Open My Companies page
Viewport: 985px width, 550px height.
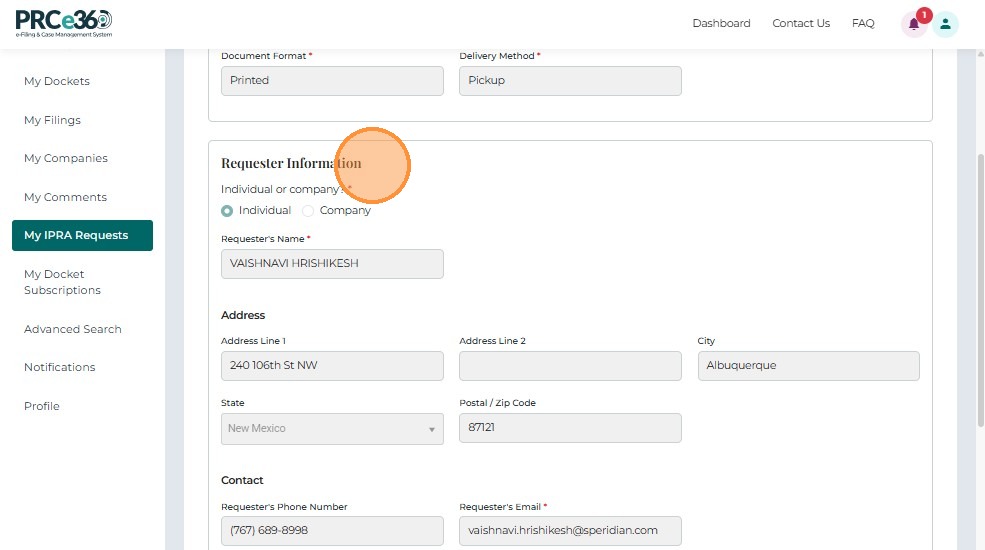[x=66, y=158]
